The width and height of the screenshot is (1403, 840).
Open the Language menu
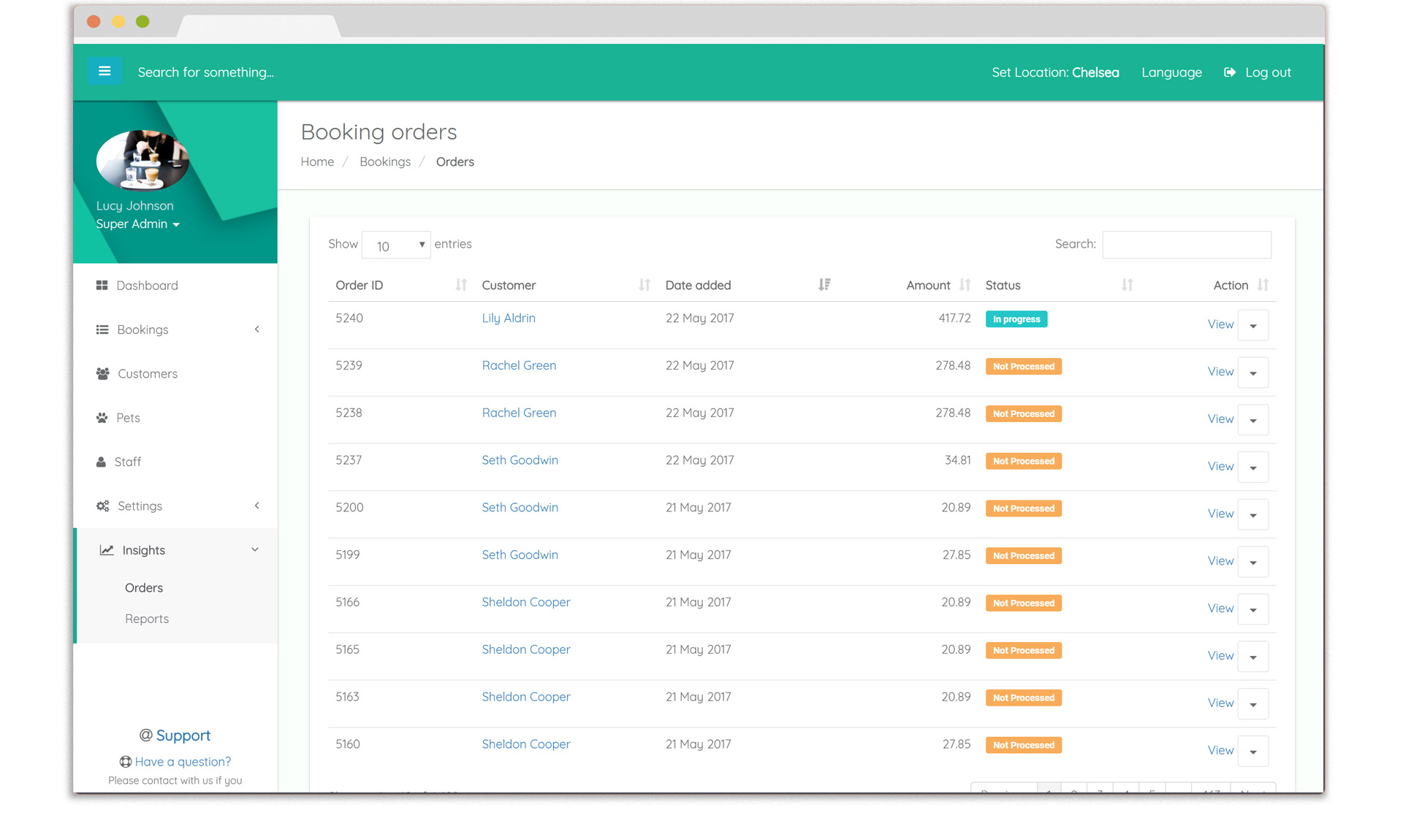1171,72
